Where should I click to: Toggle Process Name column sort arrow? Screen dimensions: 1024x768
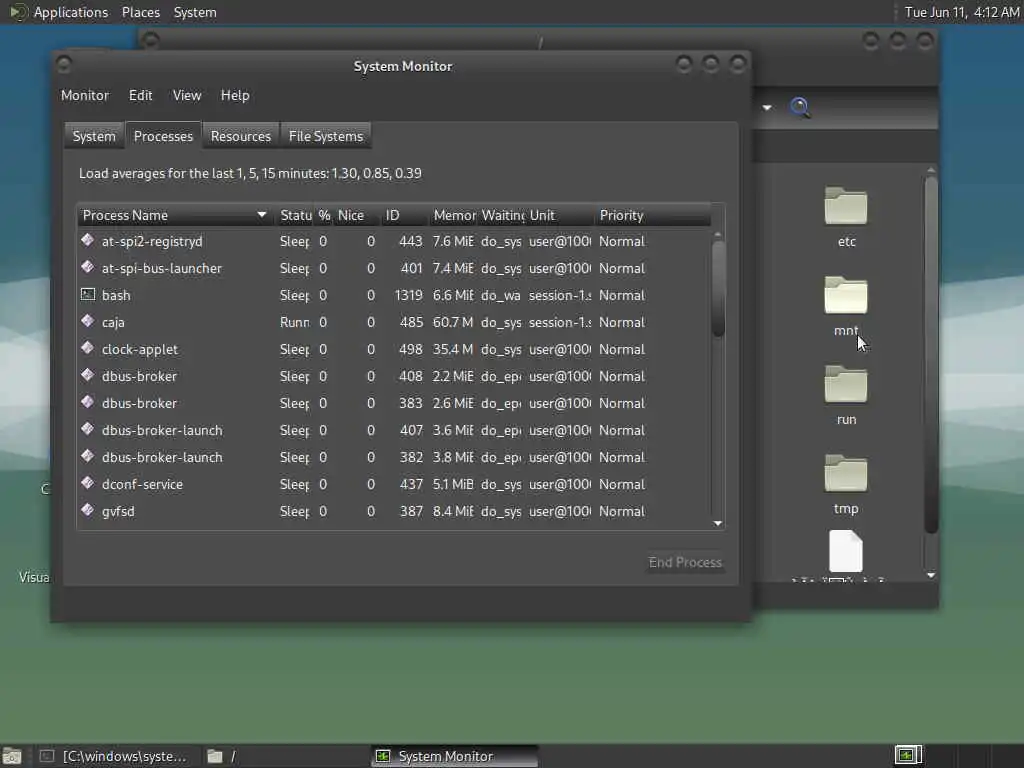coord(262,215)
